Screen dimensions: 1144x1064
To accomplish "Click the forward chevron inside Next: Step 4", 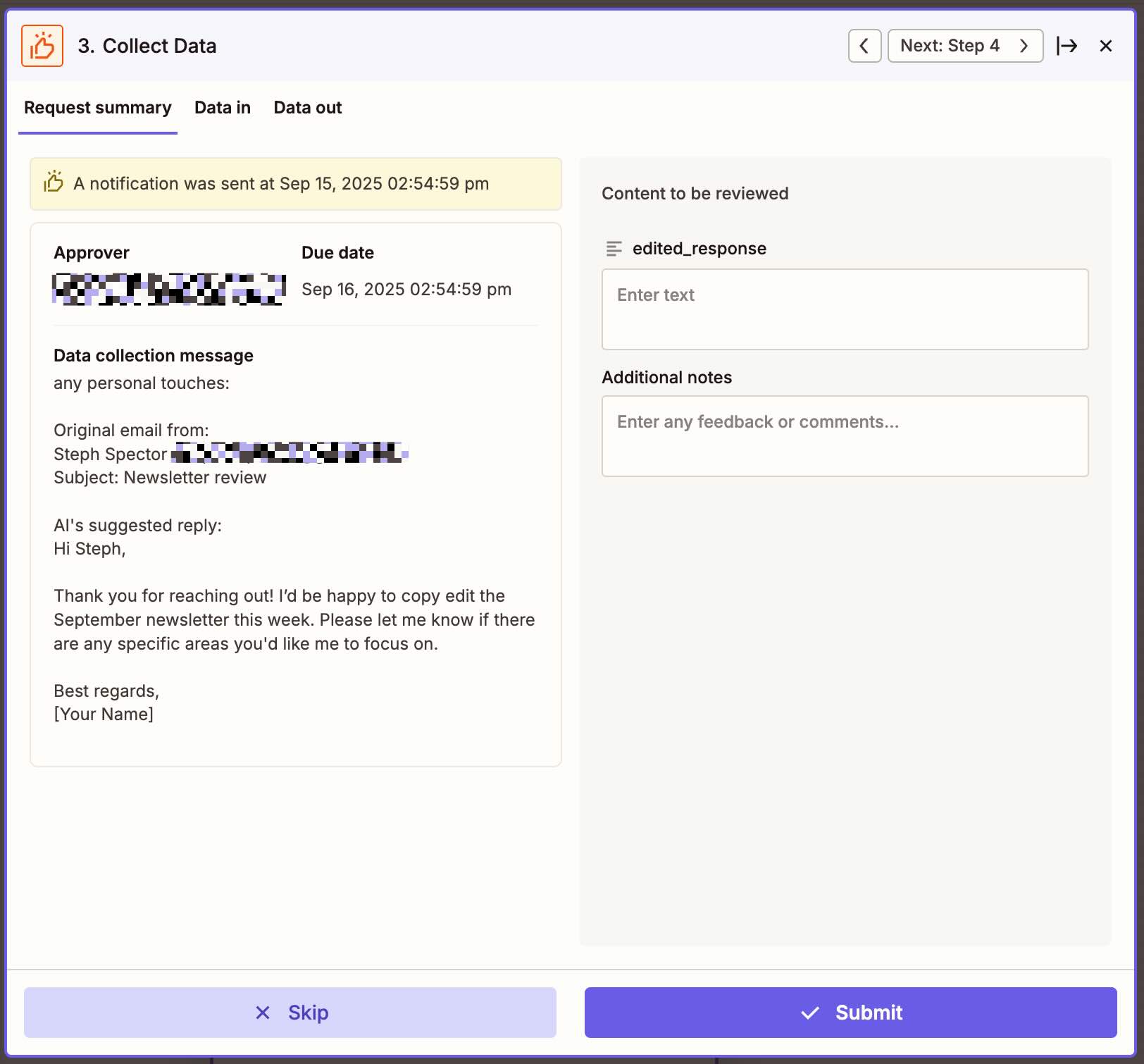I will 1024,45.
